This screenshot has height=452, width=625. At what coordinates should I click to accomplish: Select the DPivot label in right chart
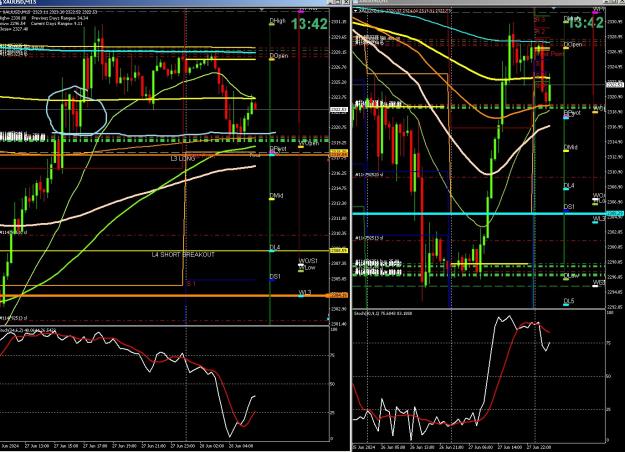coord(572,113)
